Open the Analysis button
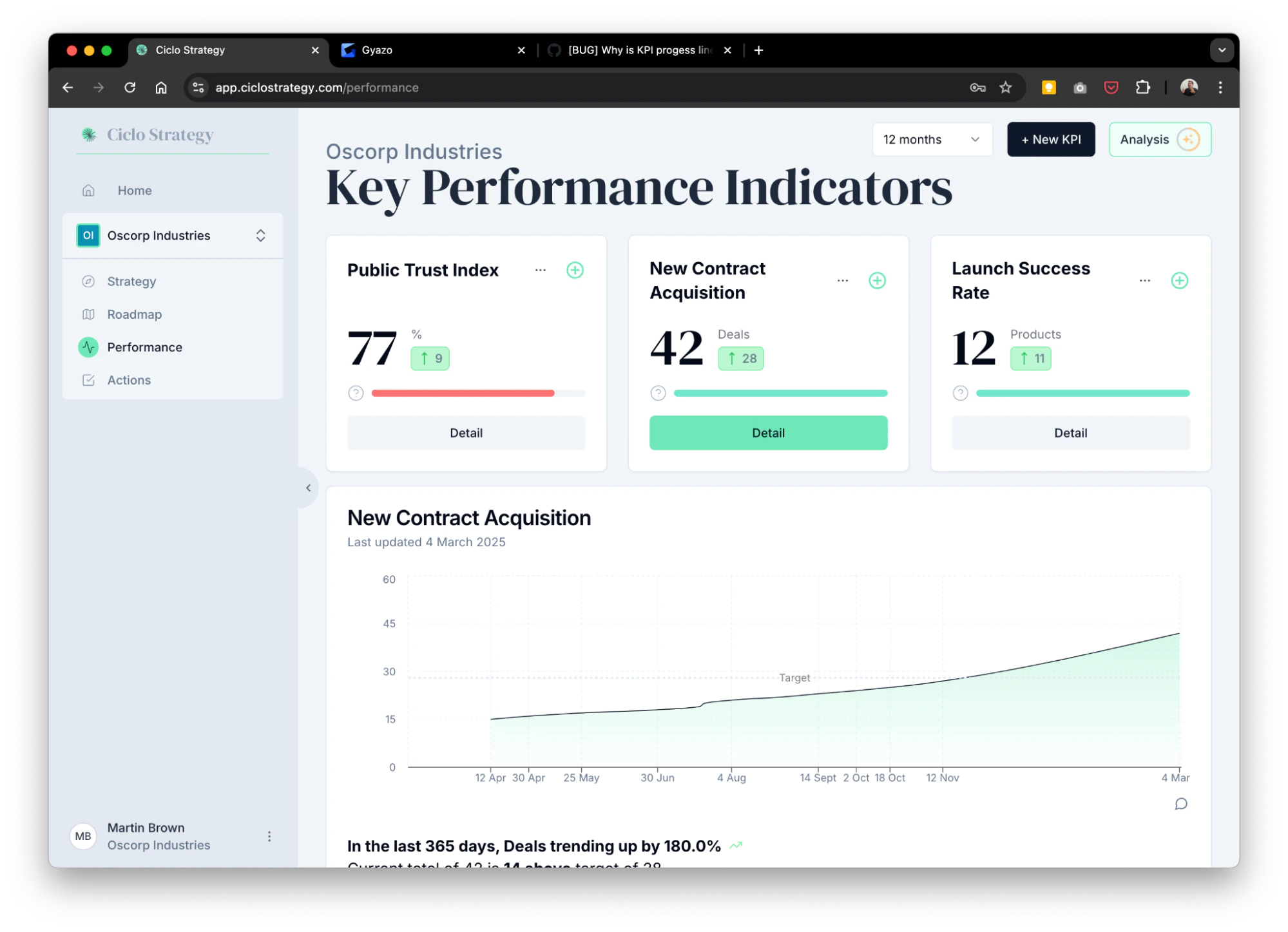Image resolution: width=1288 pixels, height=932 pixels. point(1159,140)
